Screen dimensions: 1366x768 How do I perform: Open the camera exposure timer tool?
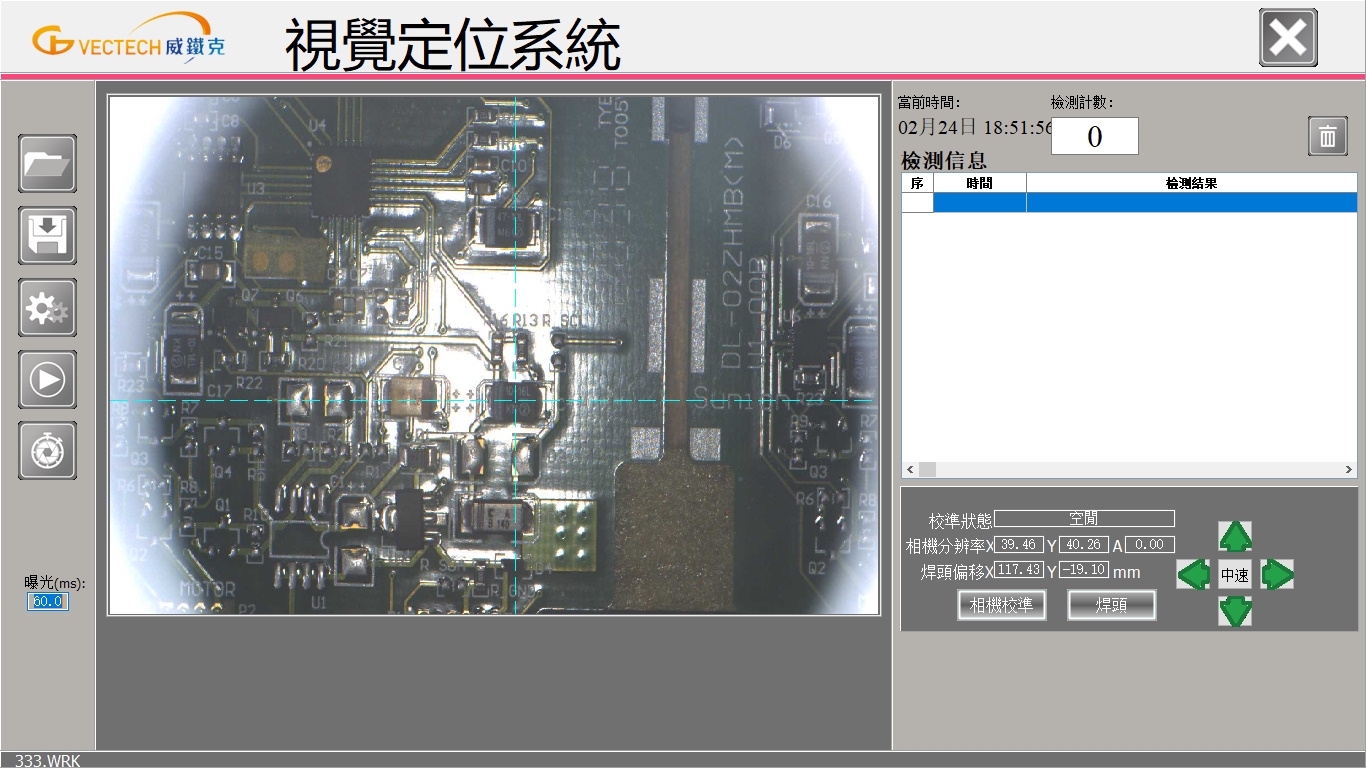click(x=47, y=451)
